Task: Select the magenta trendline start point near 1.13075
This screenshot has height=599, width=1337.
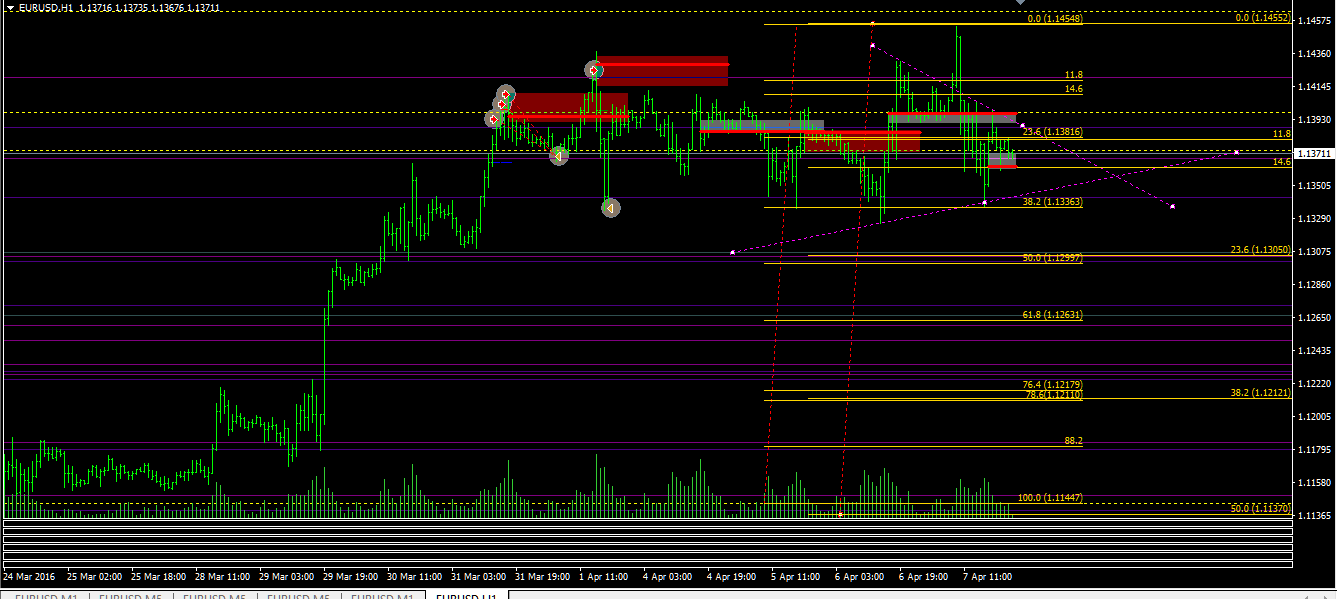Action: click(x=732, y=252)
